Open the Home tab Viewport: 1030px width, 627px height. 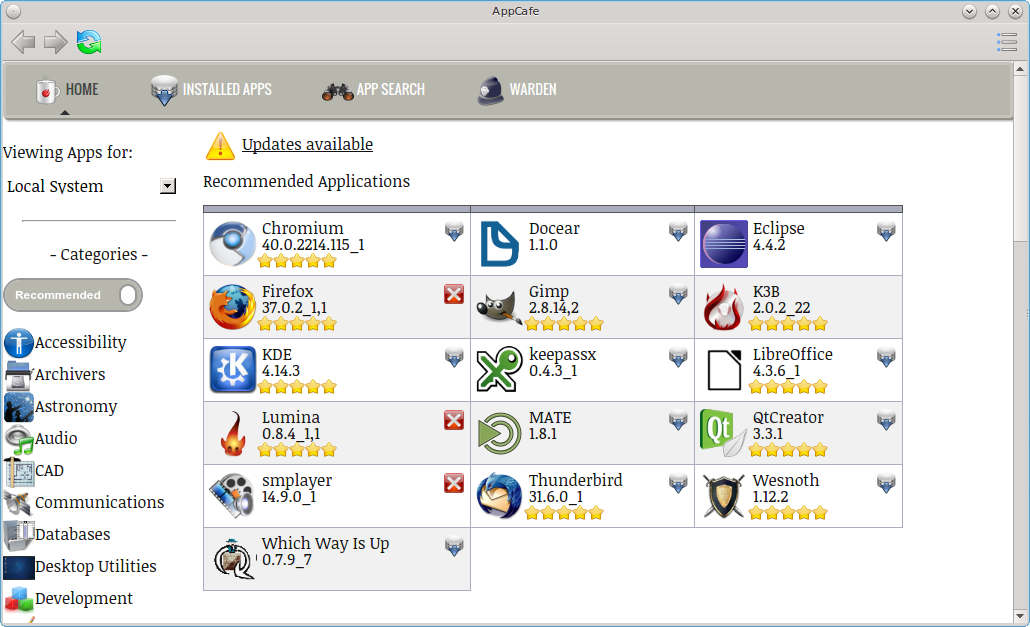pos(67,90)
